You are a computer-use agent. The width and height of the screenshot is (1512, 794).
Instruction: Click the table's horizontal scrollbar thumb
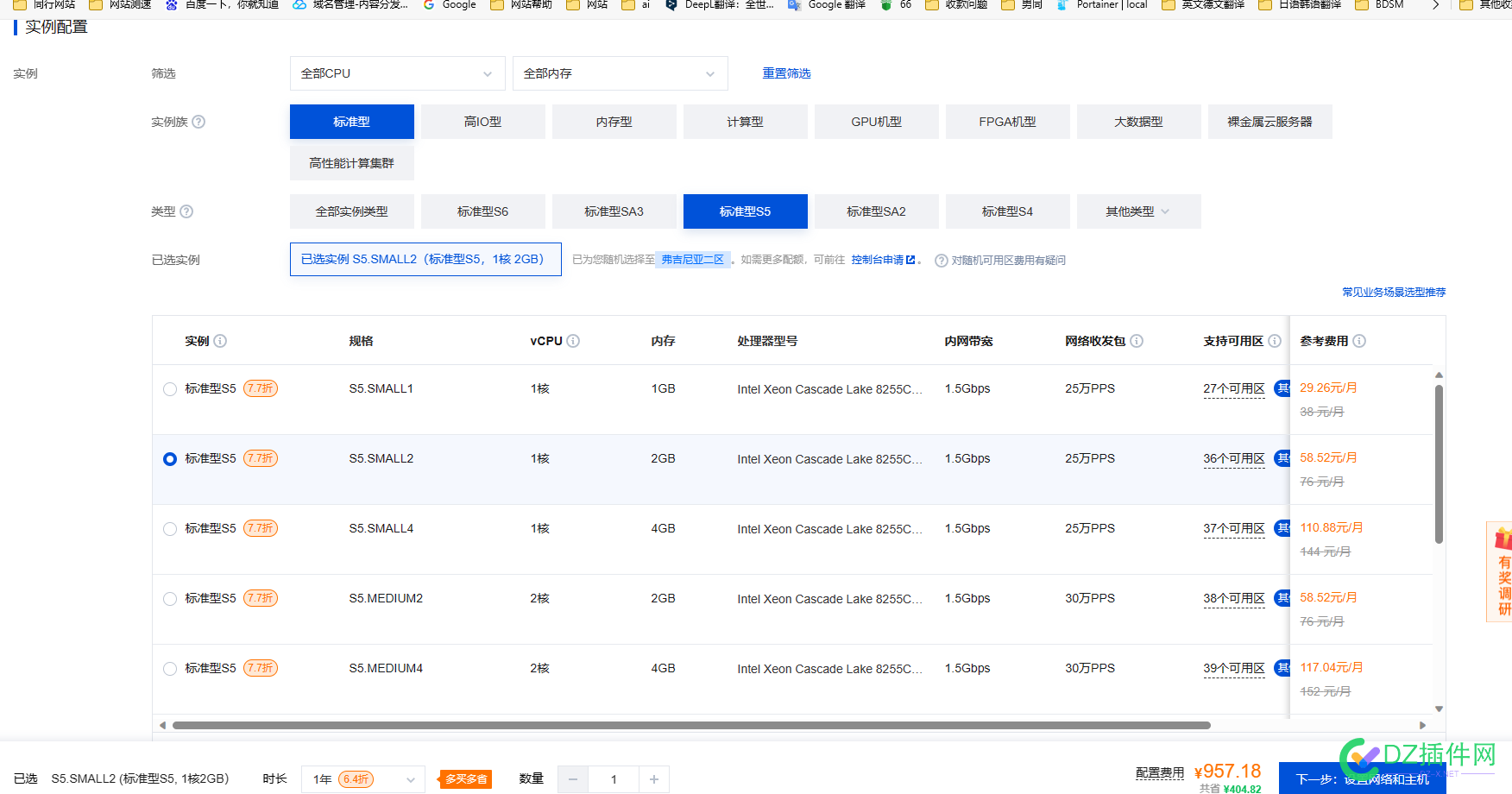coord(691,725)
